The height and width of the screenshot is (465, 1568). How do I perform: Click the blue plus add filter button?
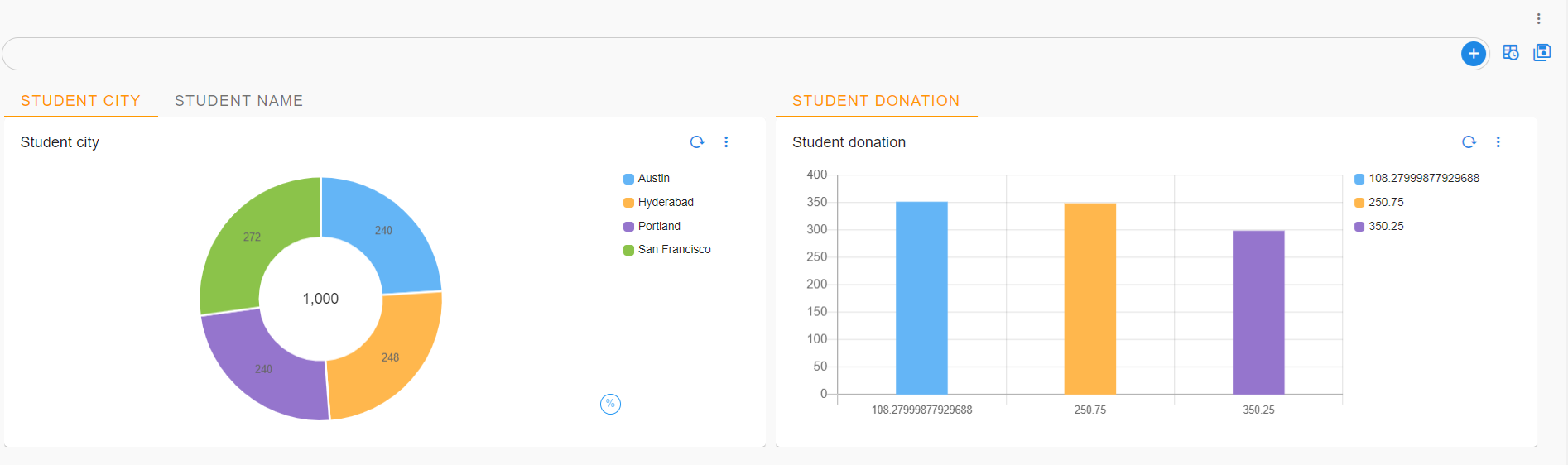pyautogui.click(x=1473, y=54)
